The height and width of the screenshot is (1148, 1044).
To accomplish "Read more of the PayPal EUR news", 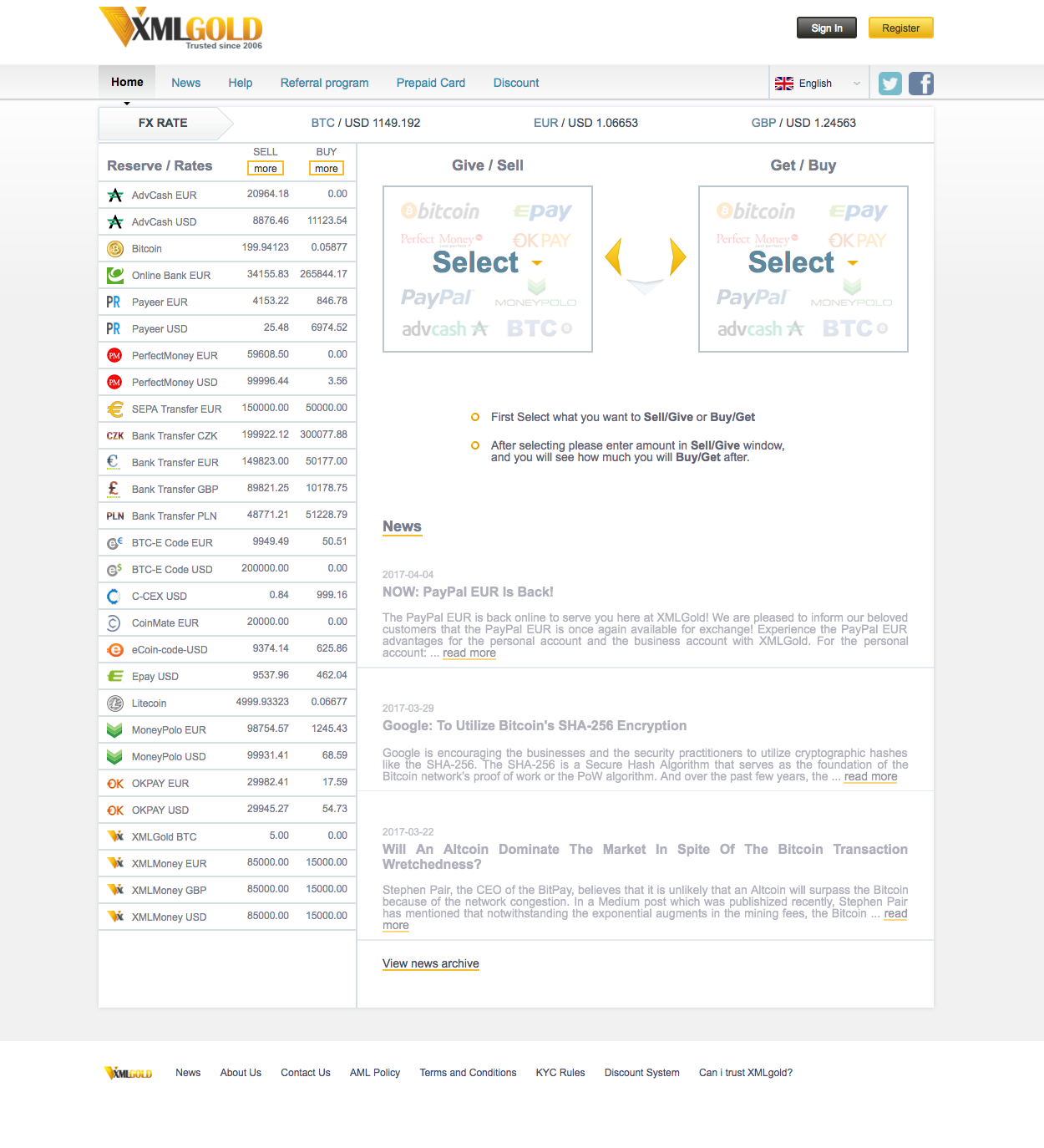I will click(469, 653).
